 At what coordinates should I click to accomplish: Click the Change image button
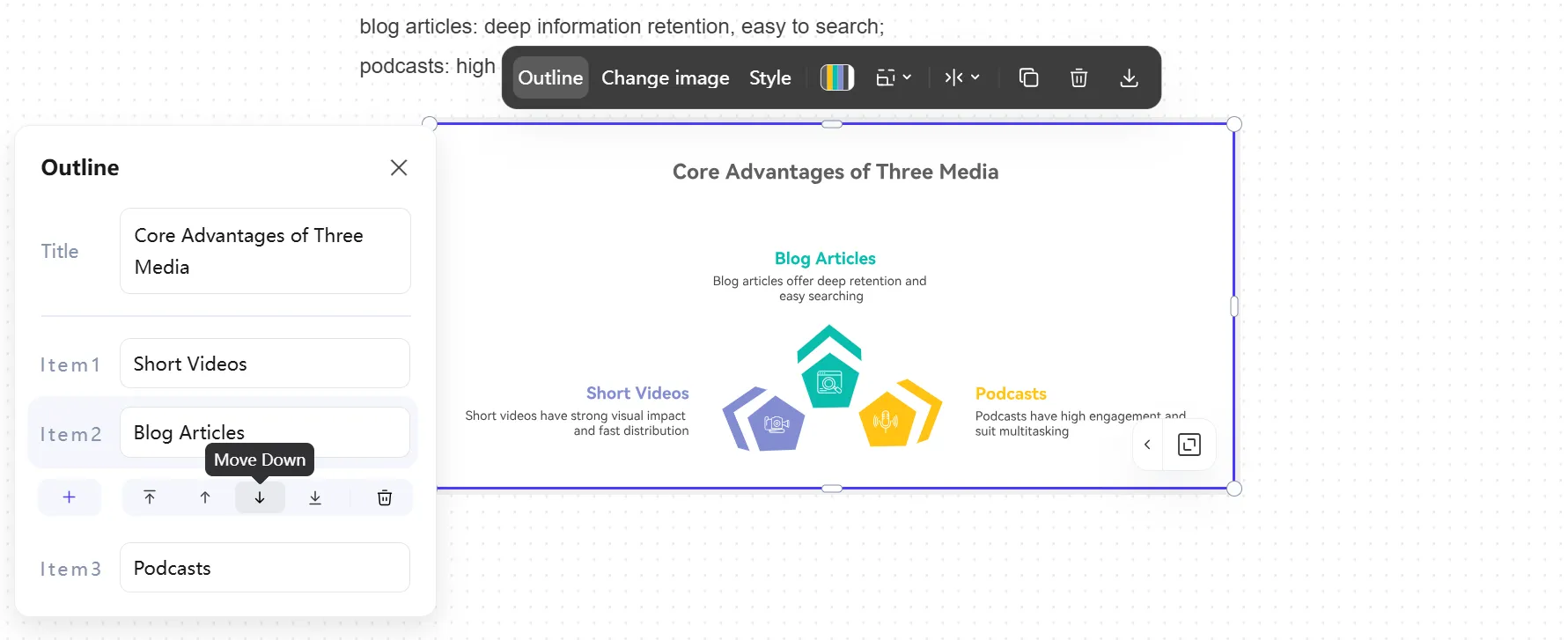coord(665,77)
